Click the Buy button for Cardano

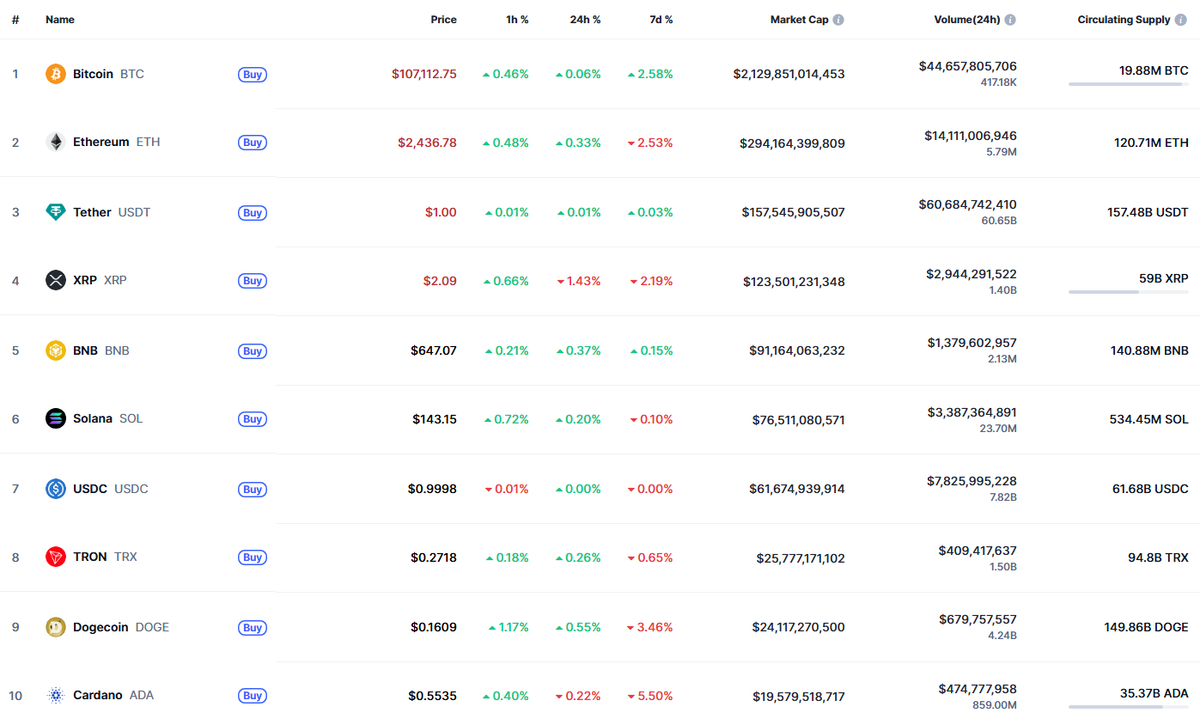pyautogui.click(x=252, y=695)
